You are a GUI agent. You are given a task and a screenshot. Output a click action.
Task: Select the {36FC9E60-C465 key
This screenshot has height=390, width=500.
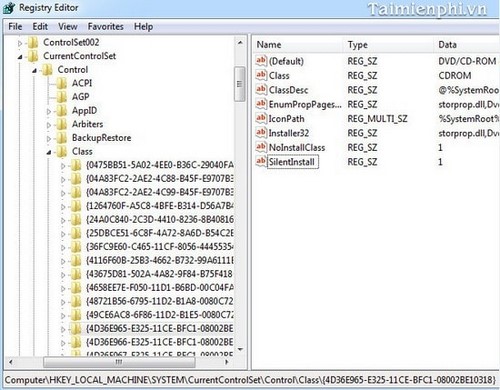(x=159, y=247)
